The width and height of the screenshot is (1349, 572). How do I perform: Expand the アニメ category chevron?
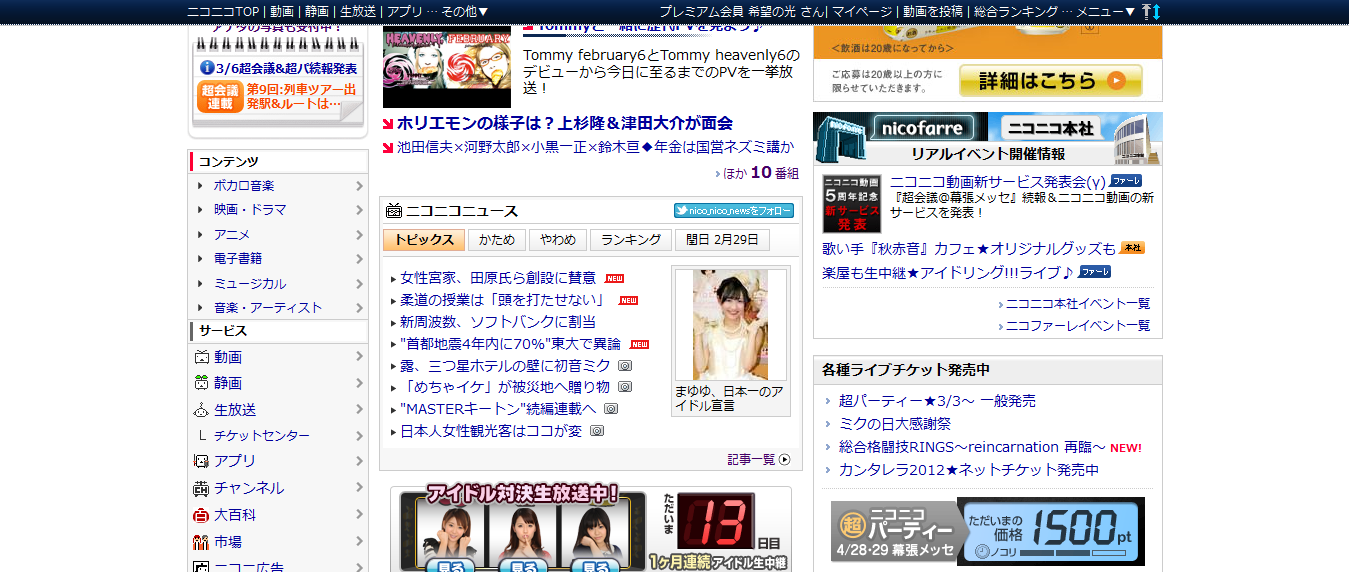point(359,234)
